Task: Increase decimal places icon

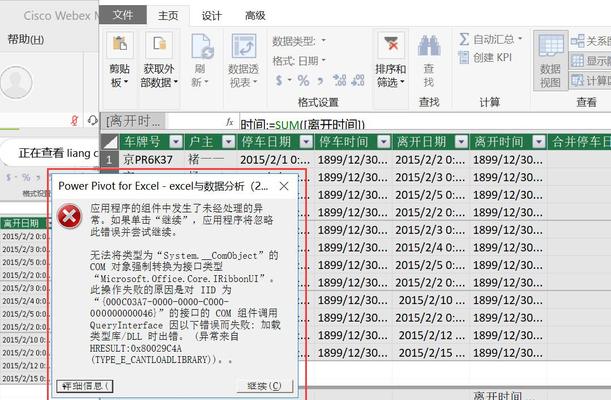Action: [x=339, y=80]
